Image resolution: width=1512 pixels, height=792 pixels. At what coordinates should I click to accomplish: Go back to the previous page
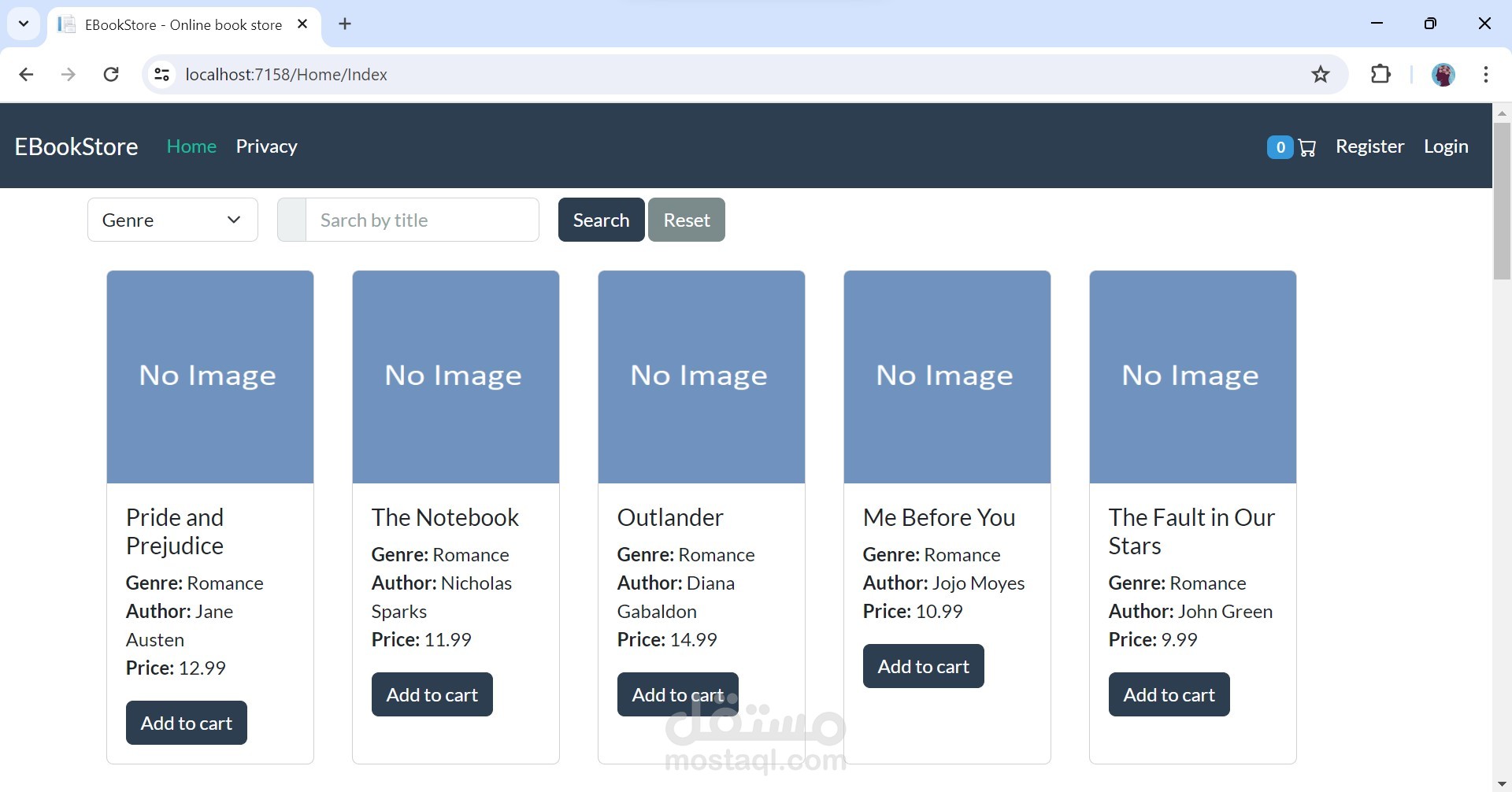26,74
